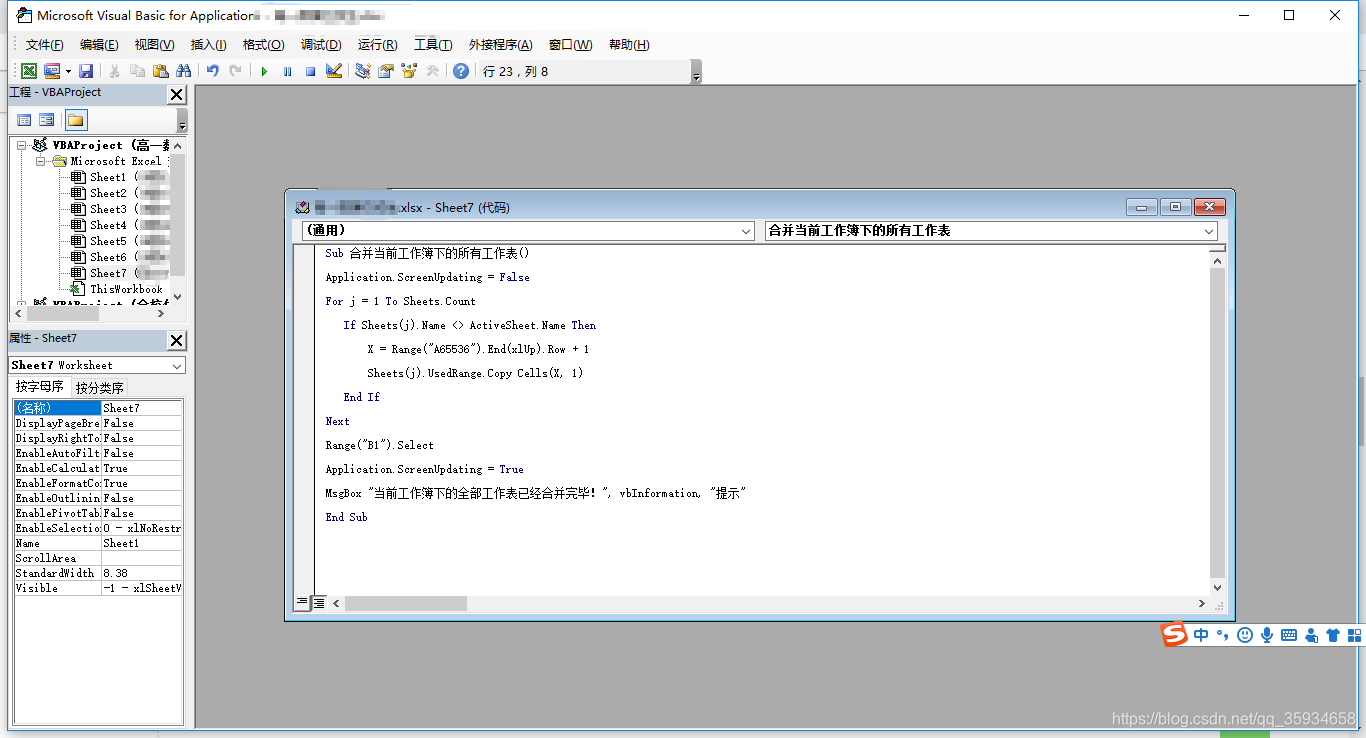Click the code window horizontal scrollbar
The width and height of the screenshot is (1366, 738).
[406, 603]
